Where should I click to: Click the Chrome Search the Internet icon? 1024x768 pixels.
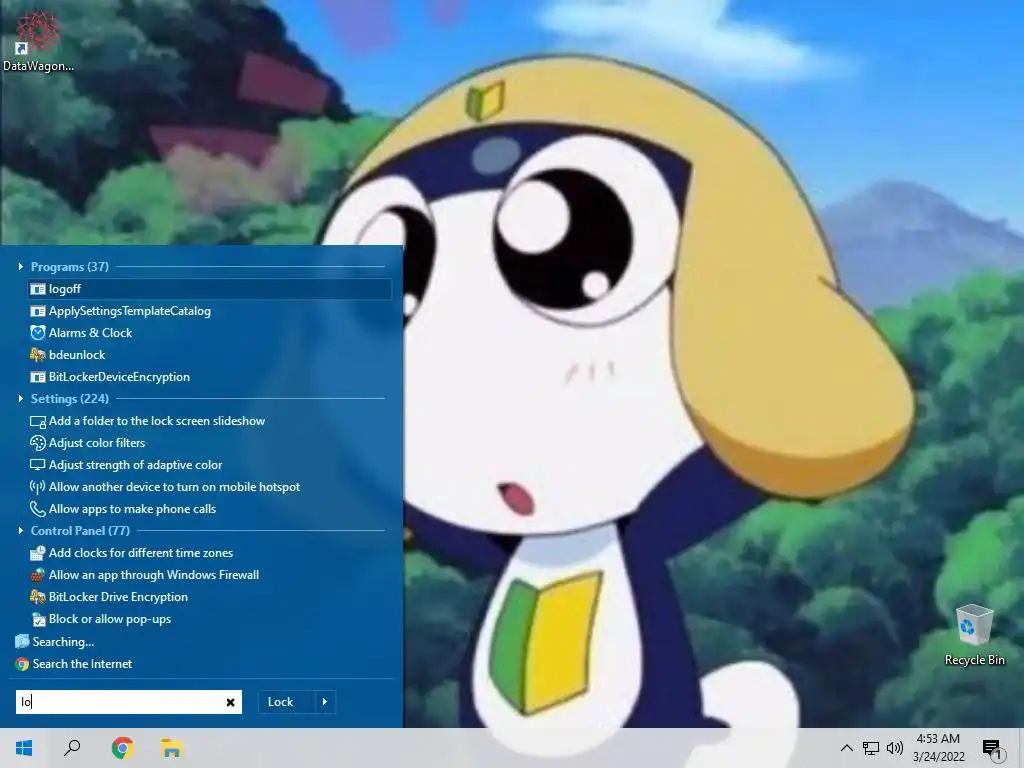(x=22, y=664)
